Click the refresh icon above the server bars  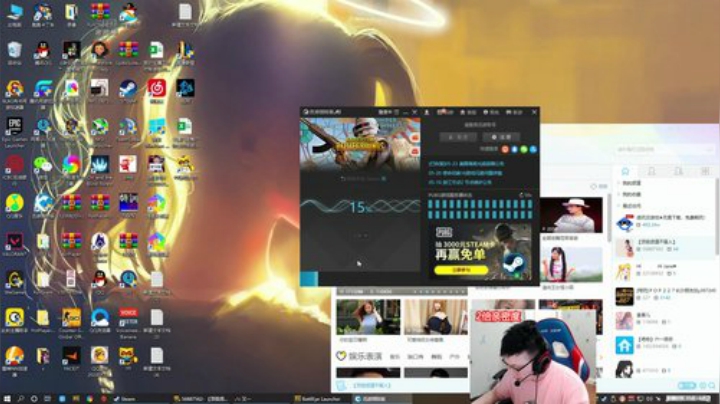[522, 195]
